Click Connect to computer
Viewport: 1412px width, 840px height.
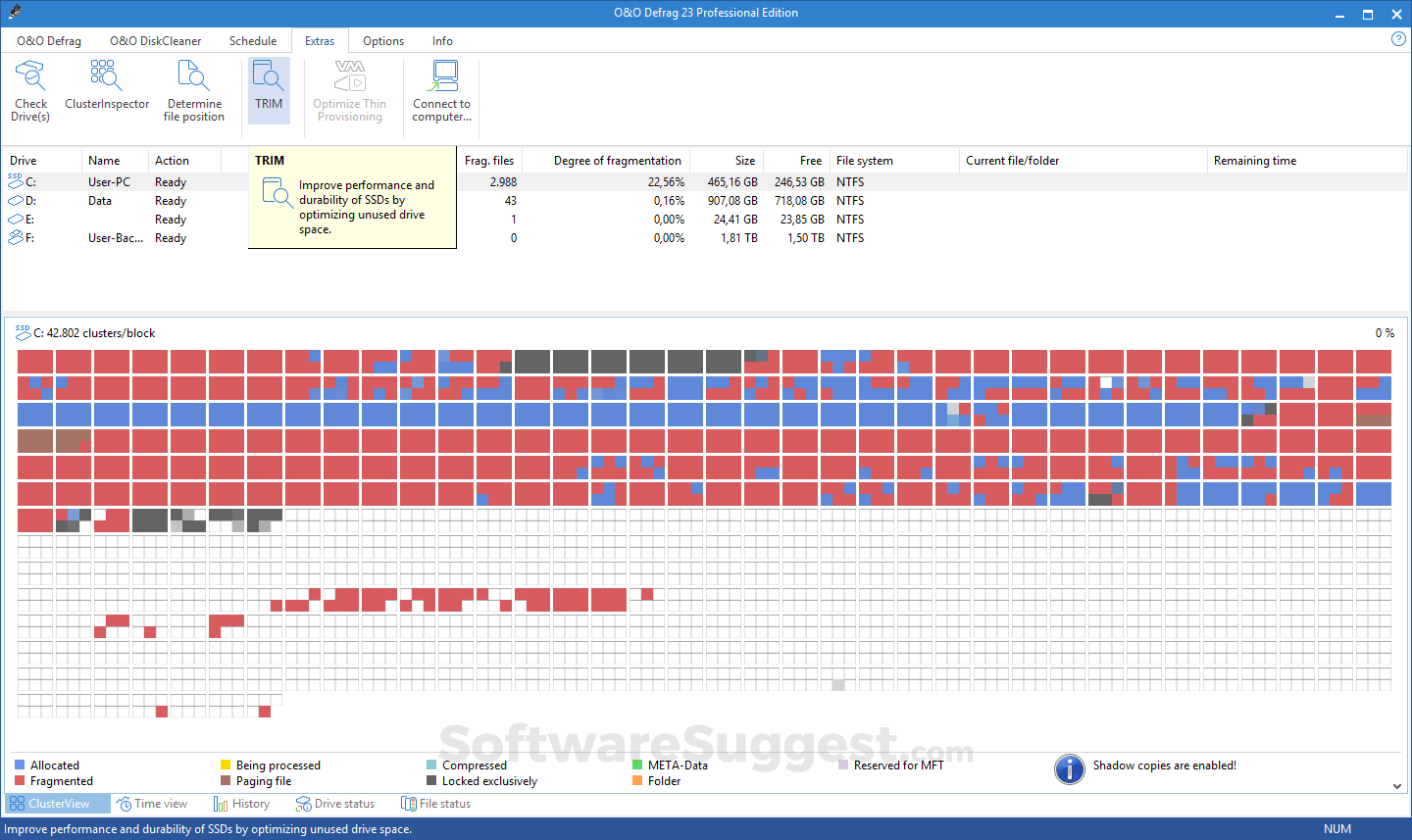click(443, 90)
